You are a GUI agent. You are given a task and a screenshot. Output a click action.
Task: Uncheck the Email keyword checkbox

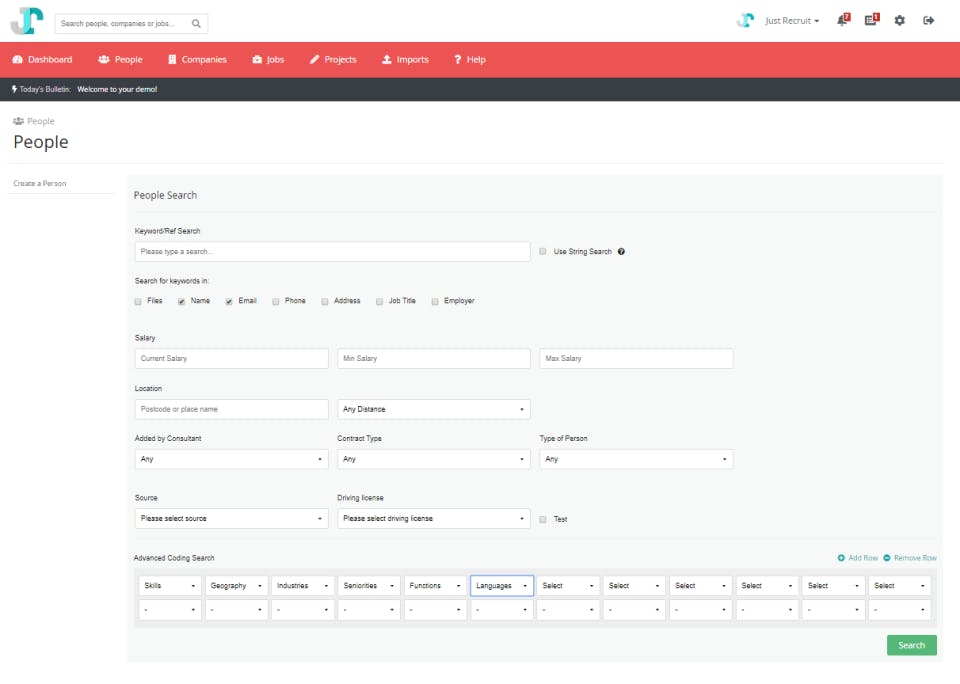pyautogui.click(x=229, y=301)
